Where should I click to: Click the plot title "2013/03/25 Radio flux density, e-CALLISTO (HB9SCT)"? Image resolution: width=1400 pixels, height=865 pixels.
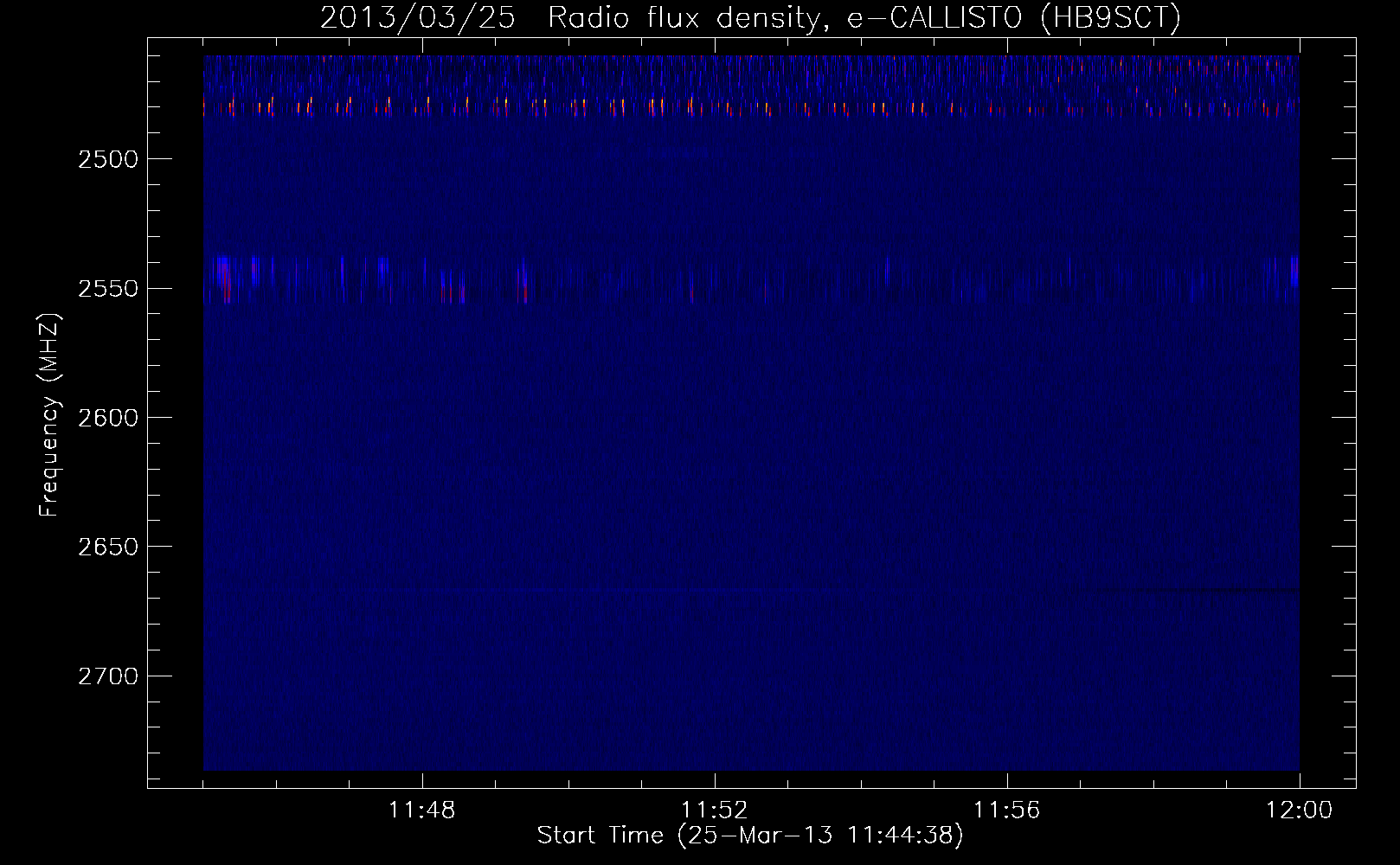750,17
